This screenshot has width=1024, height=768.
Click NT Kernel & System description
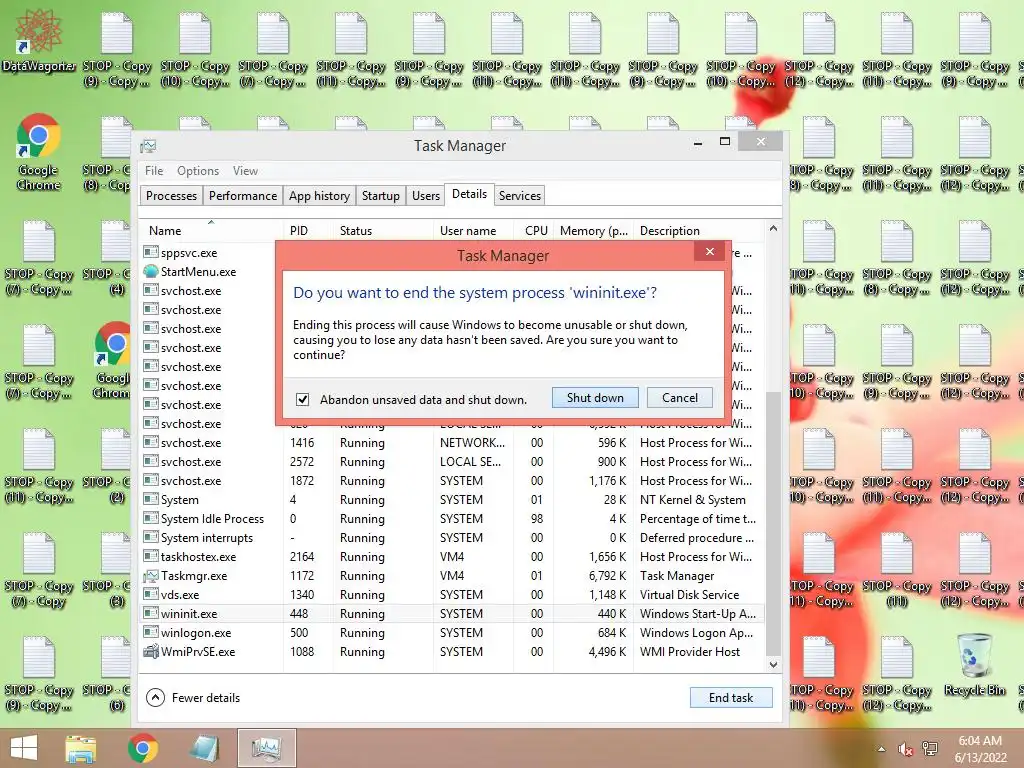[x=692, y=499]
